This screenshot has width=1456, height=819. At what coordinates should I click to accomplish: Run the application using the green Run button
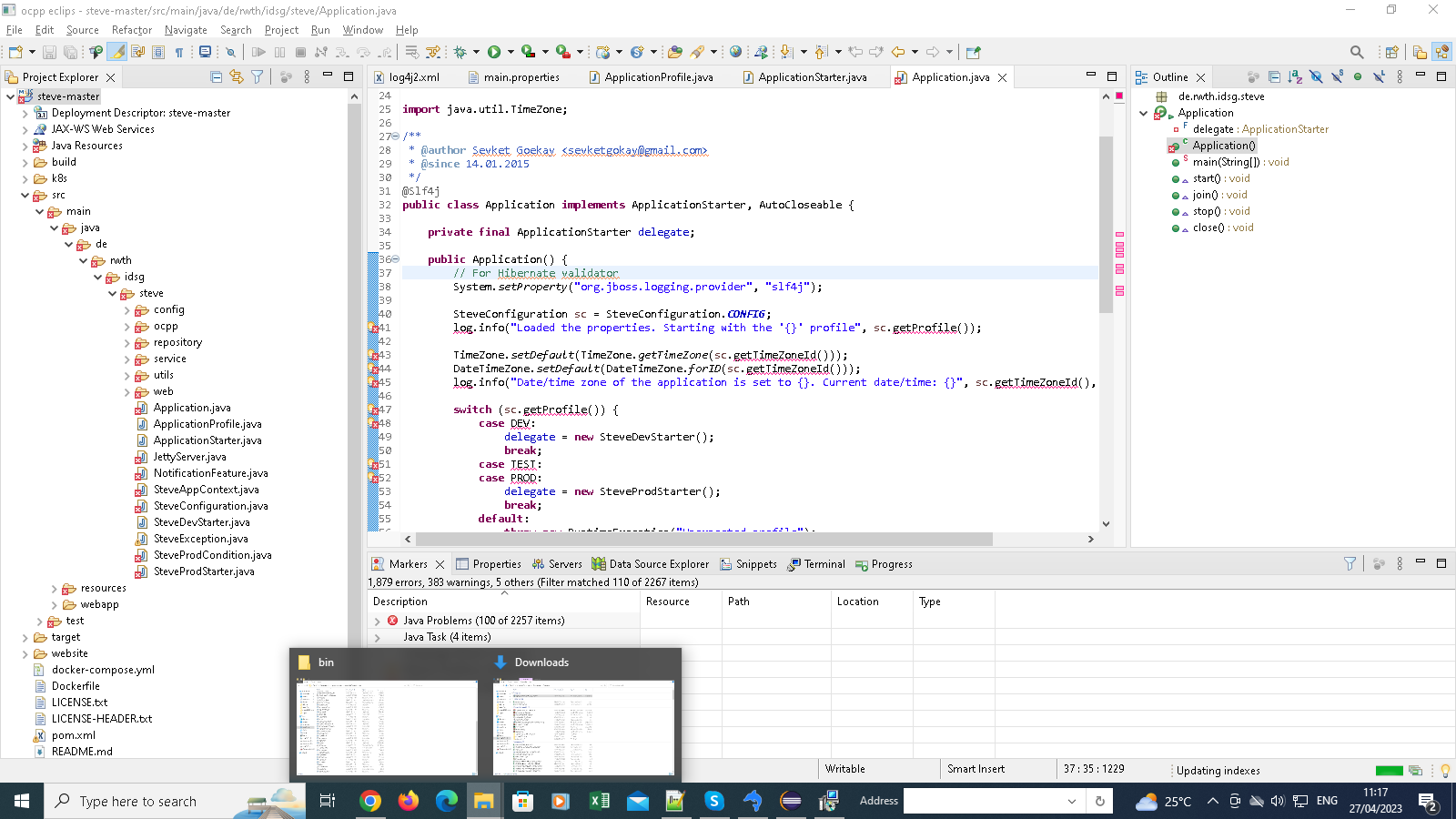tap(493, 52)
